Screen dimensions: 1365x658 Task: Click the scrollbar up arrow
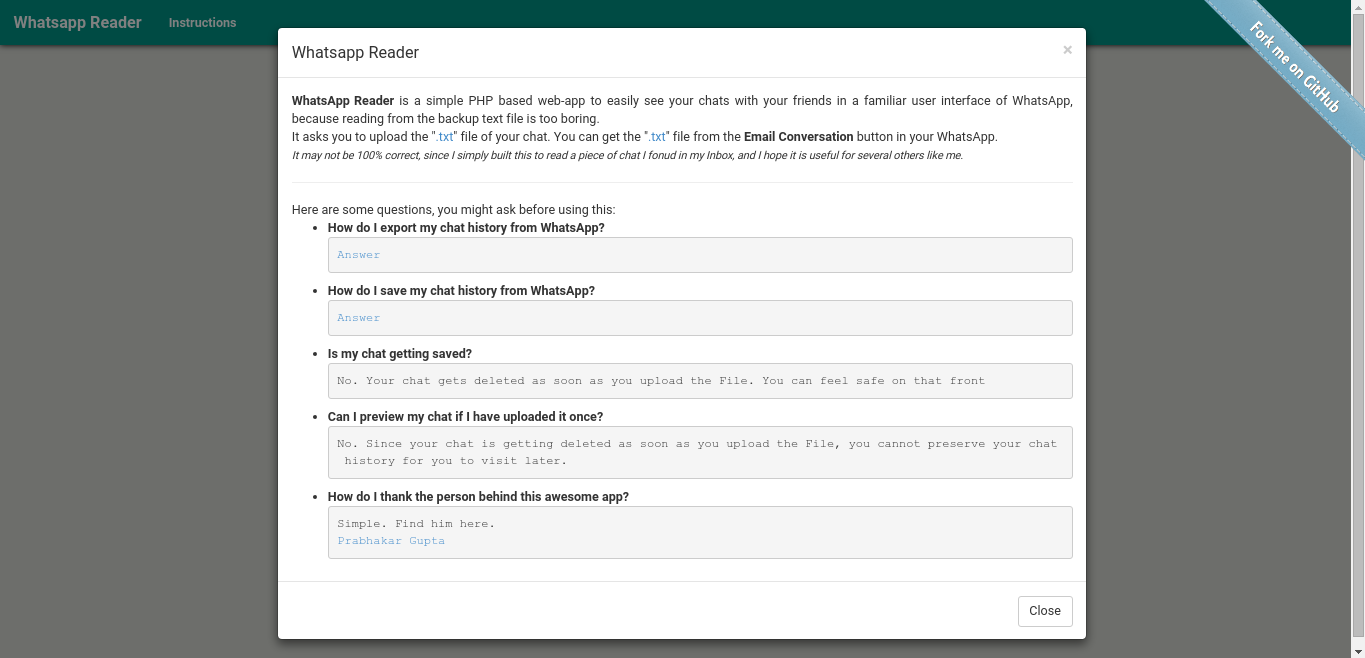[1357, 7]
